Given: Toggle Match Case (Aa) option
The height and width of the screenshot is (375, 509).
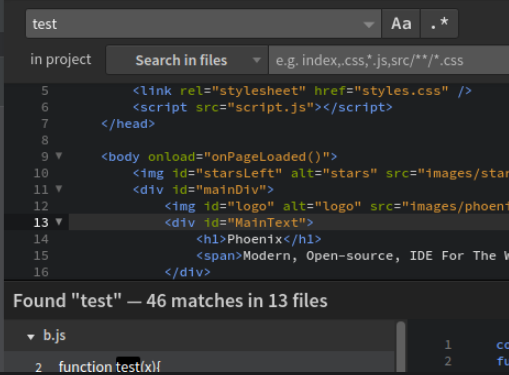Looking at the screenshot, I should (x=401, y=24).
